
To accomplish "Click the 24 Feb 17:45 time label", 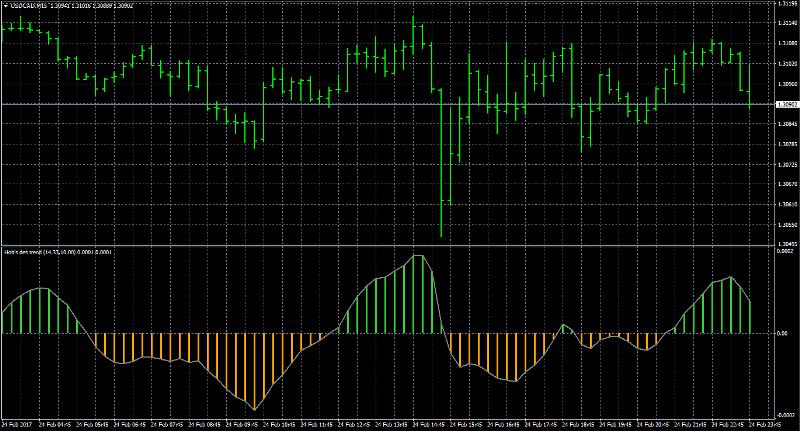I will point(542,424).
